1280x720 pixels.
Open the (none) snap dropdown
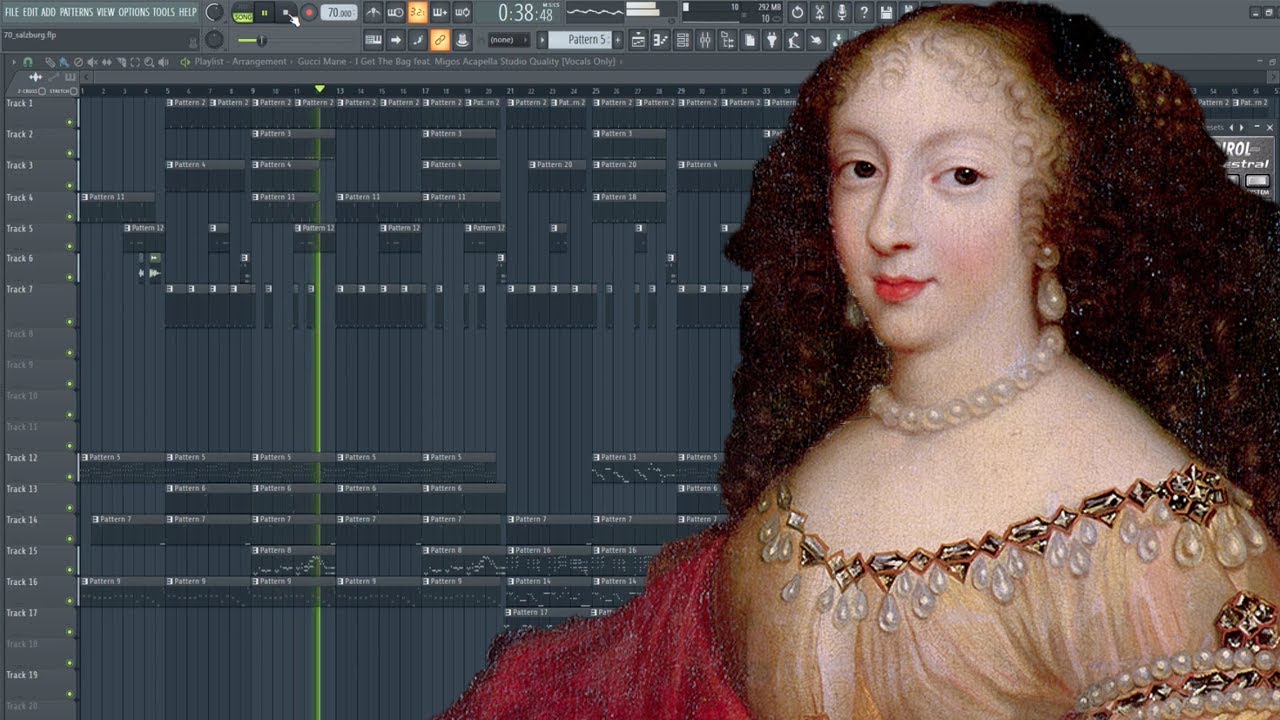(x=508, y=40)
